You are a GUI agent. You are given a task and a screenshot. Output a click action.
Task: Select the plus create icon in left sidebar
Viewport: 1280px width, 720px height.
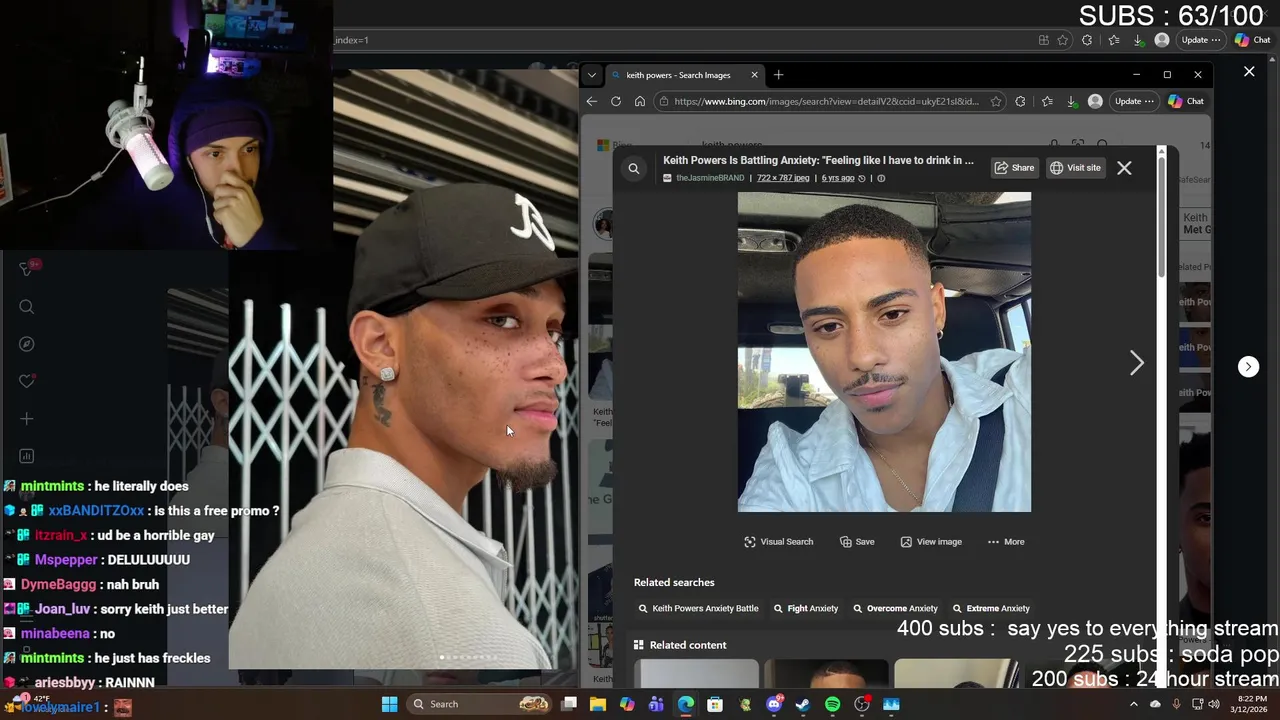click(27, 419)
